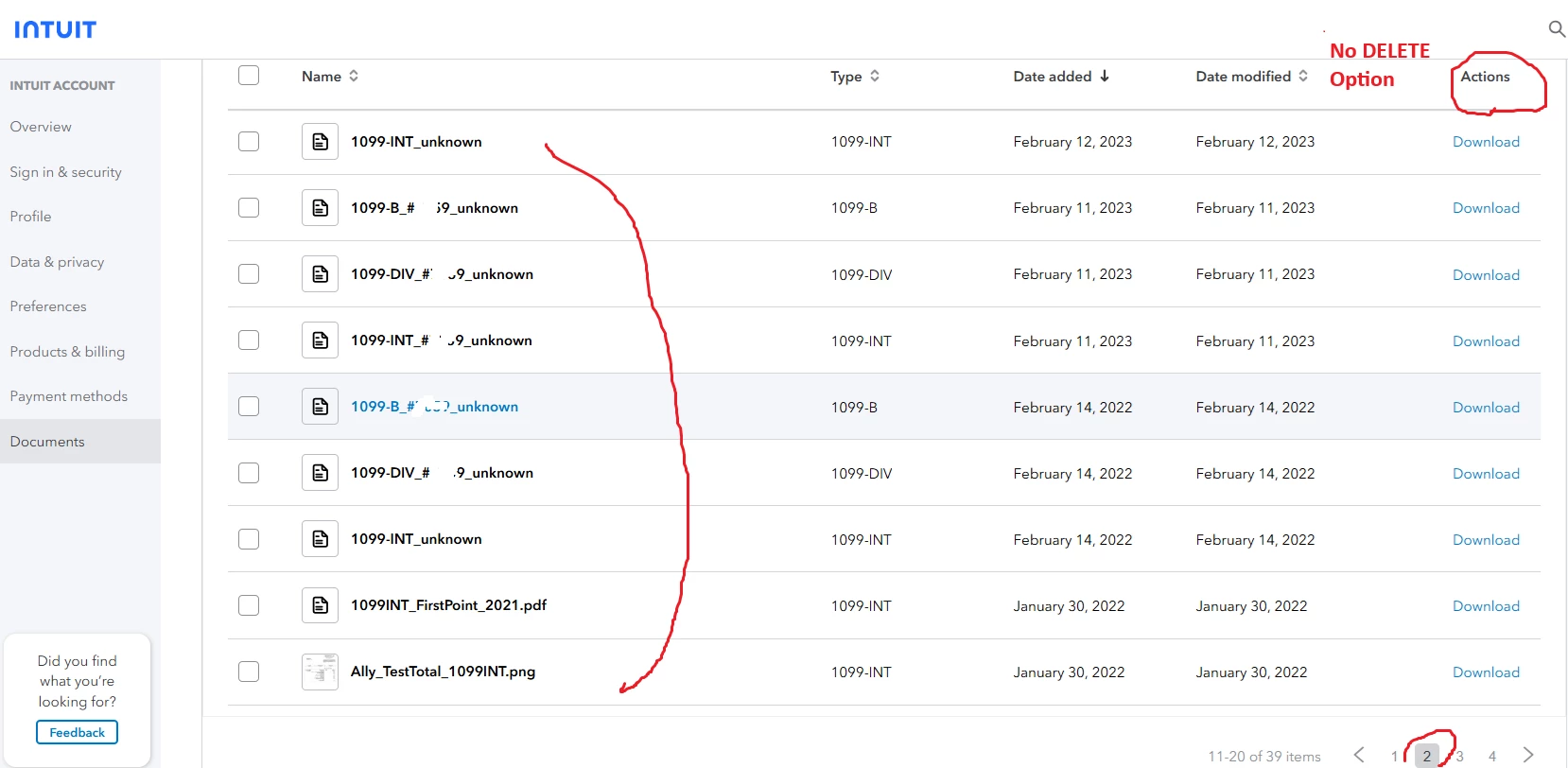The image size is (1568, 768).
Task: Download 1099-INT_unknown from February 12, 2023
Action: coord(1486,142)
